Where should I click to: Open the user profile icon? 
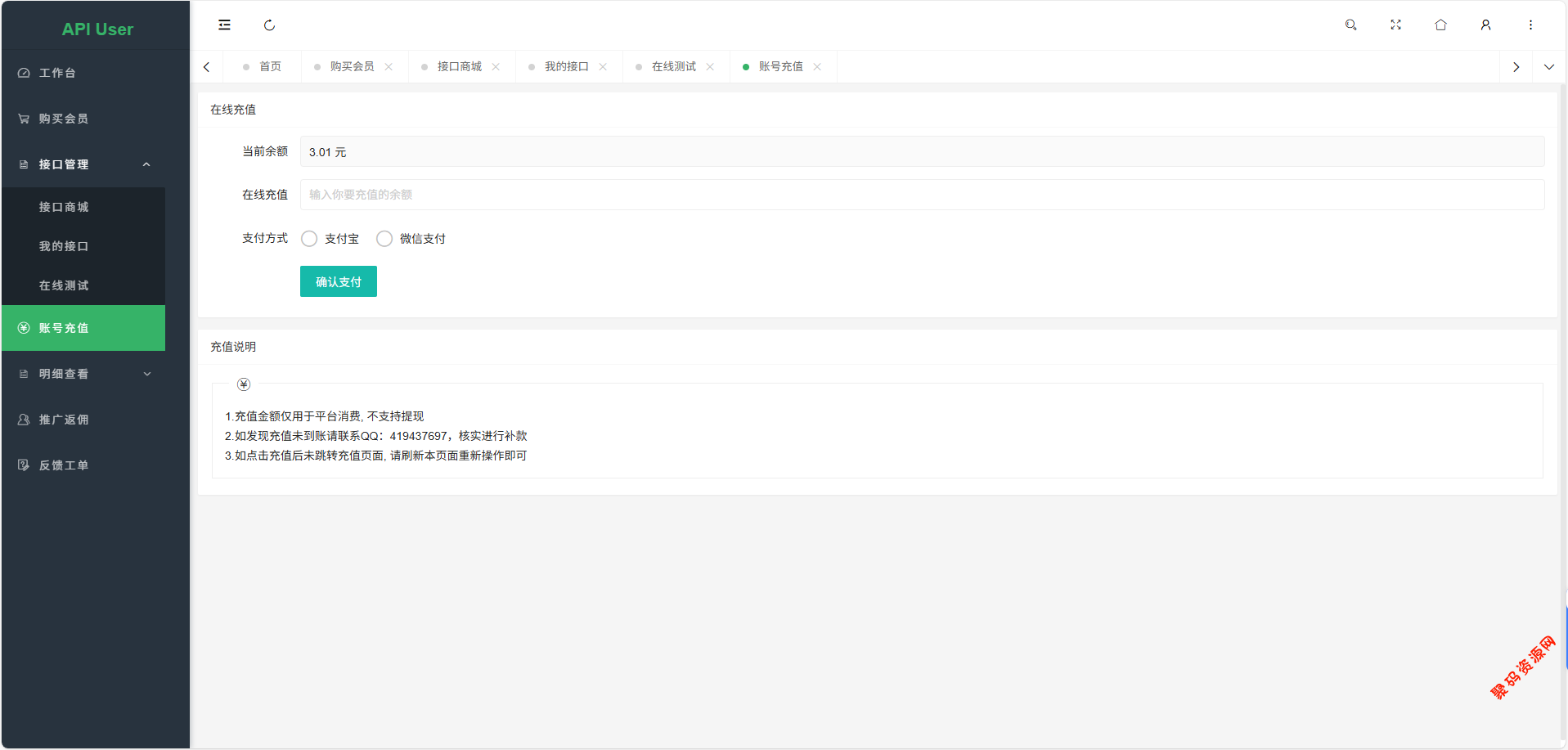click(x=1485, y=25)
